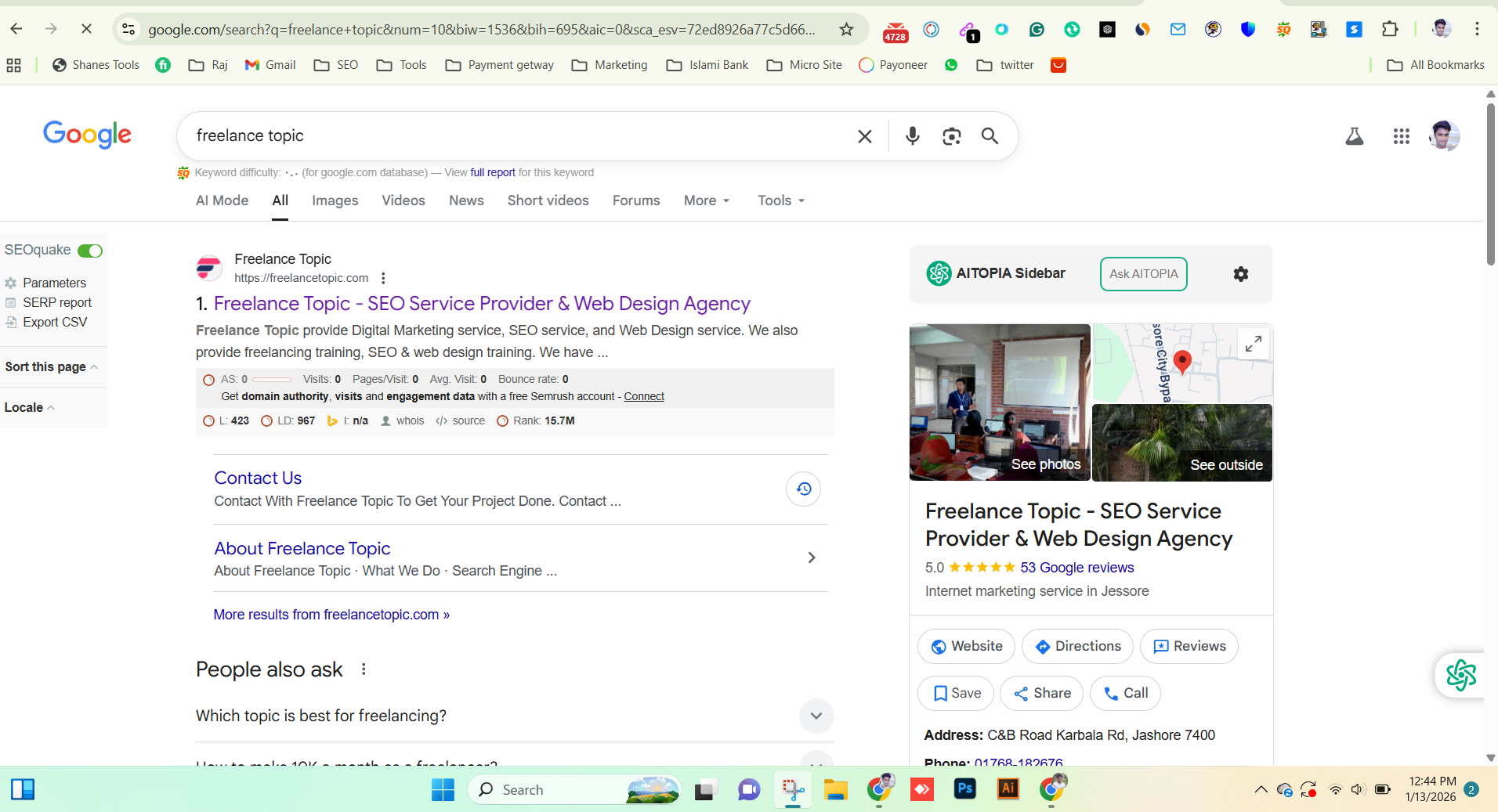The image size is (1498, 812).
Task: Show hidden system tray icons
Action: pos(1261,789)
